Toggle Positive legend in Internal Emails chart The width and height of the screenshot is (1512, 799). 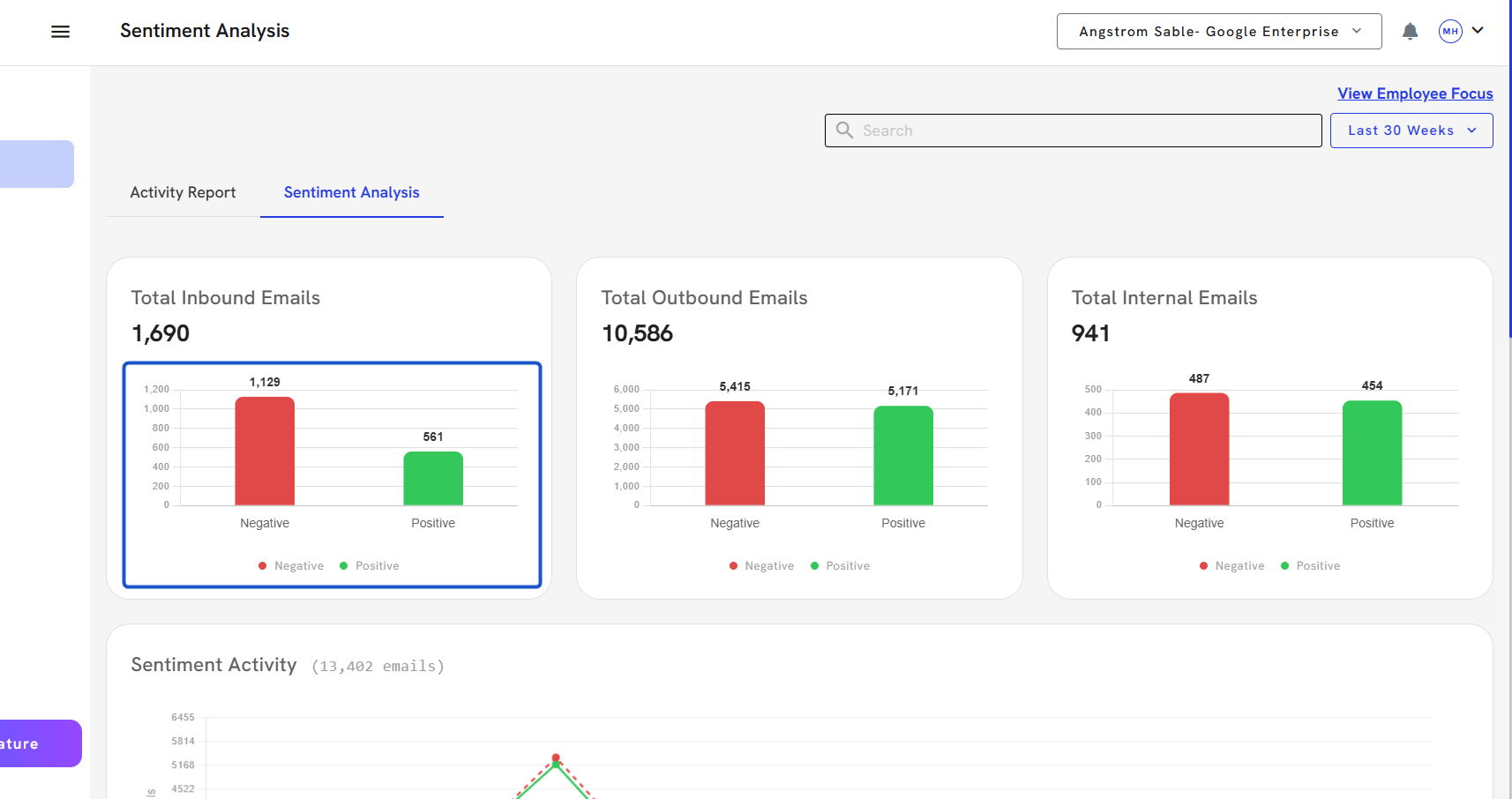coord(1310,566)
